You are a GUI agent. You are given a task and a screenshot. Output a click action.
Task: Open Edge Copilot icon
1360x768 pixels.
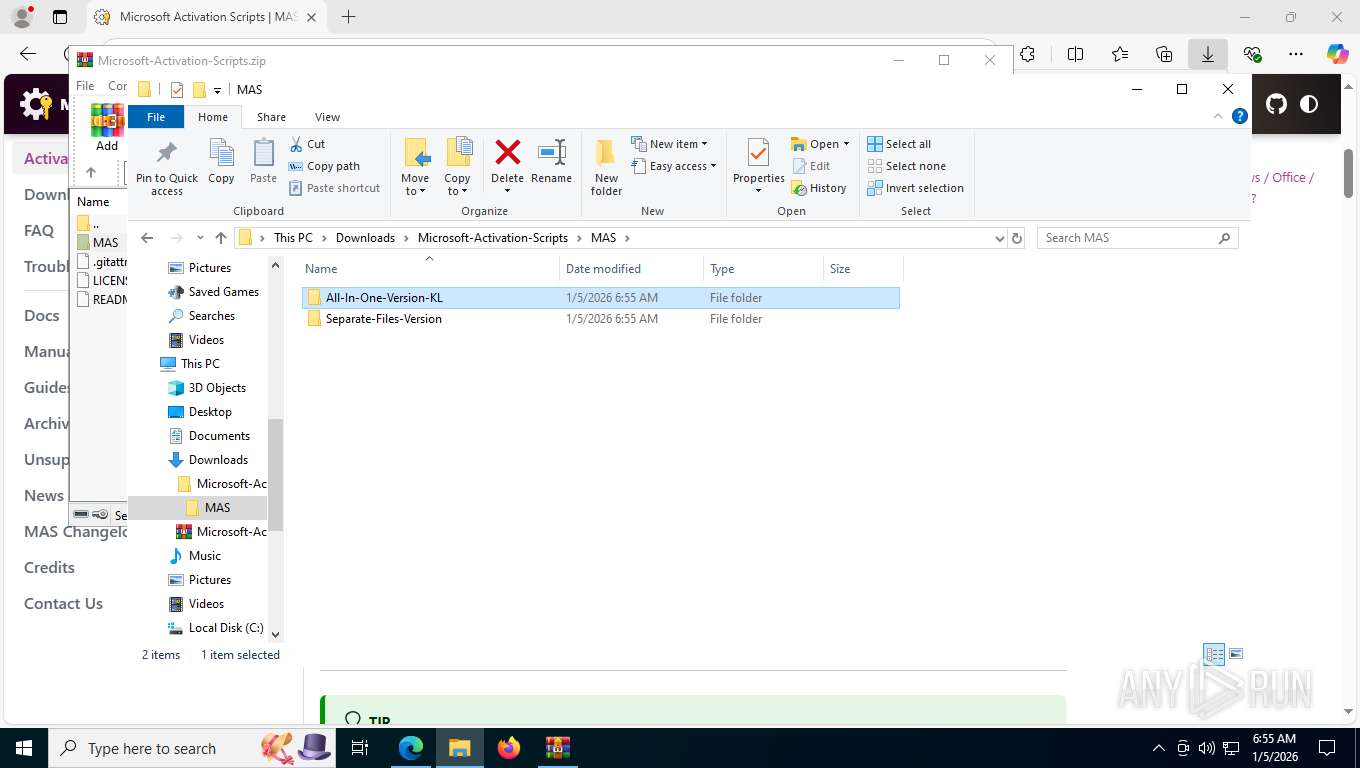click(x=1337, y=55)
